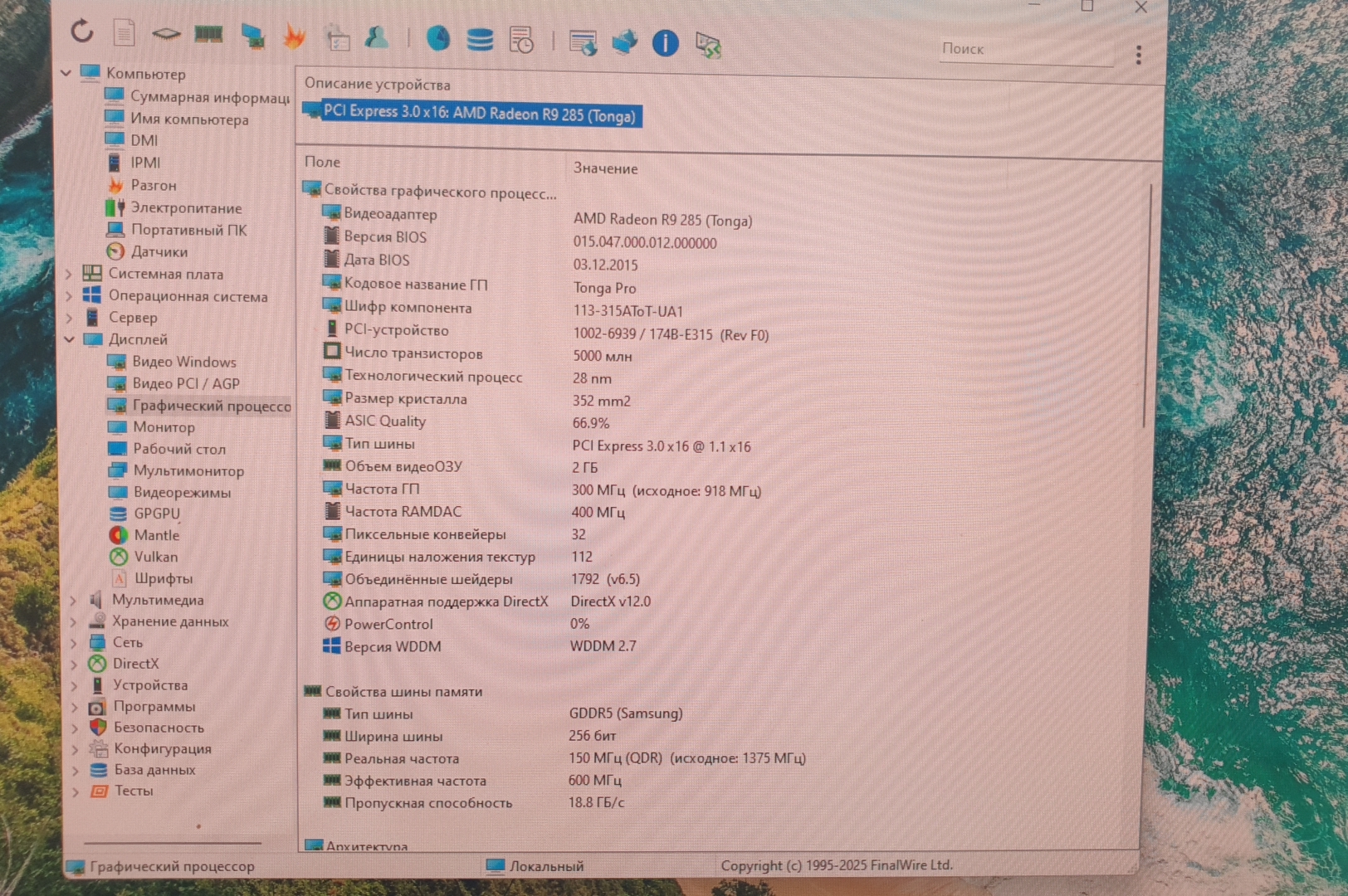This screenshot has width=1348, height=896.
Task: Expand the Сервер tree node
Action: [69, 317]
